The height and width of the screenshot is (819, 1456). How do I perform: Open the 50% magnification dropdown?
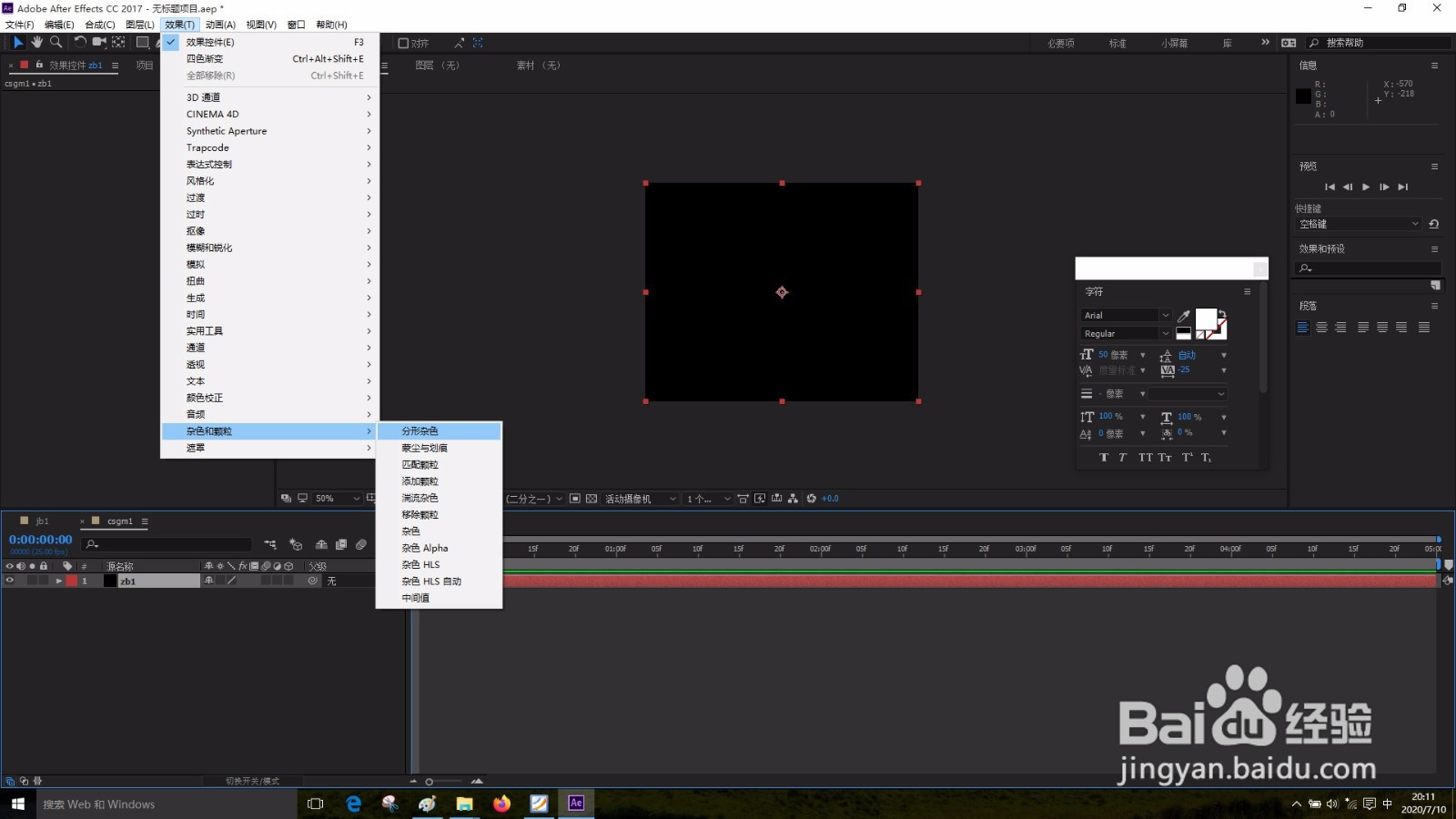(338, 499)
